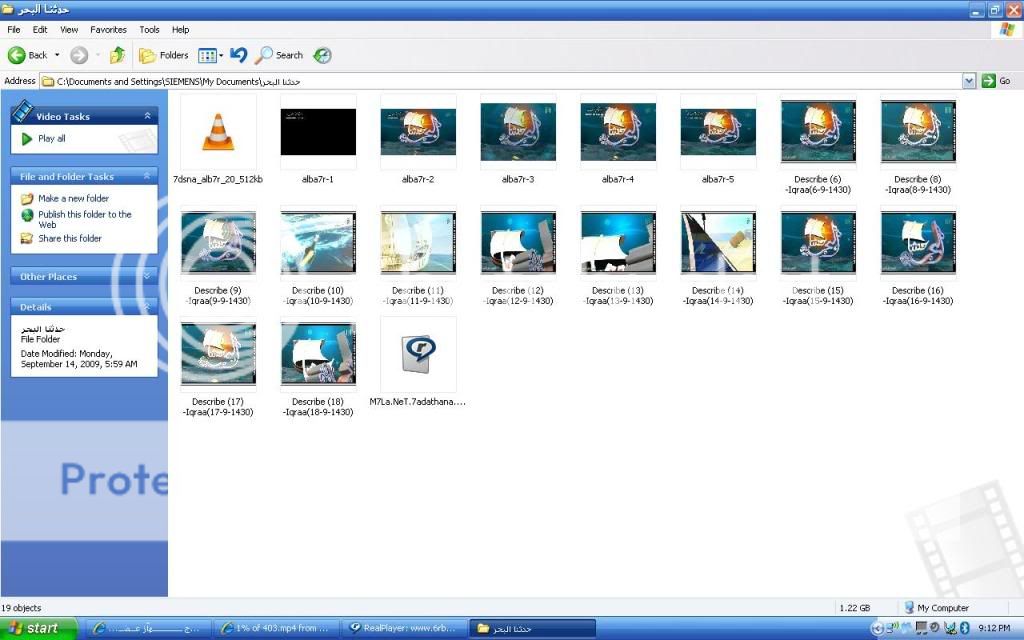Collapse the Video Tasks panel
Viewport: 1024px width, 640px height.
click(148, 116)
